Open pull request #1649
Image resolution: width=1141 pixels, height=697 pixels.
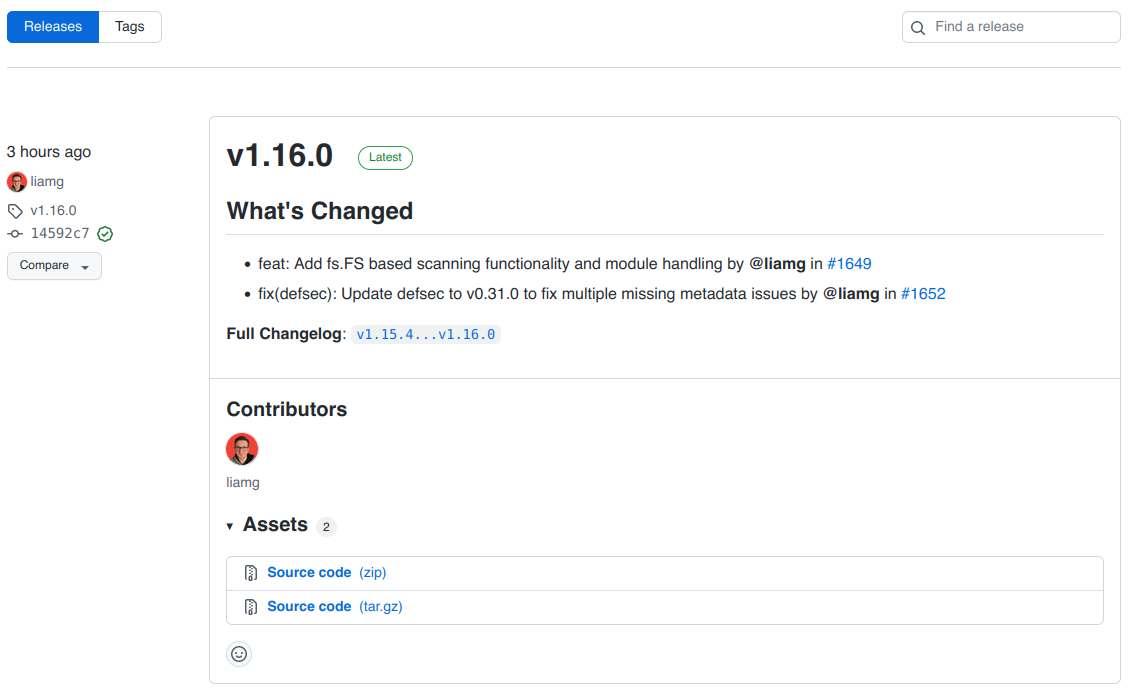(849, 263)
